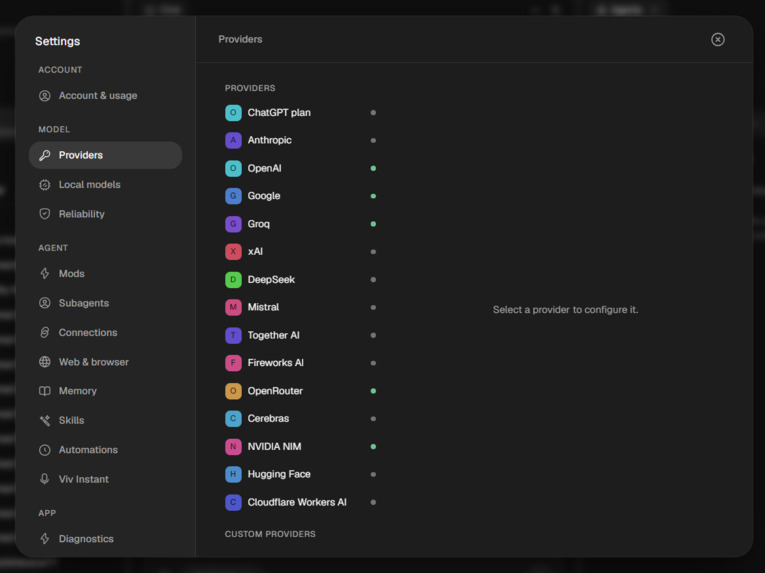Image resolution: width=765 pixels, height=573 pixels.
Task: Select the Groq provider name
Action: coord(259,224)
